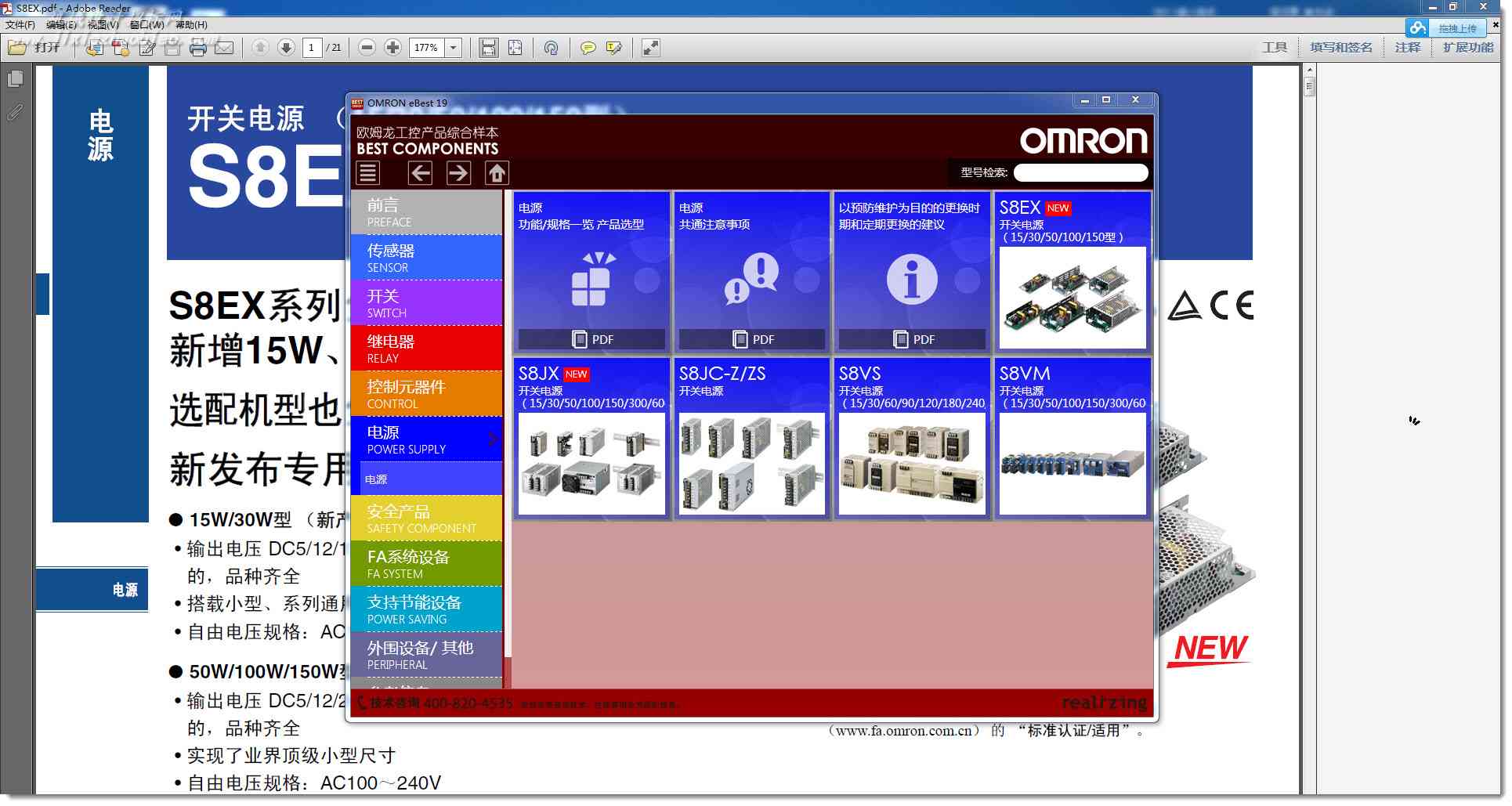The image size is (1512, 806).
Task: Select 继电器 RELAY category
Action: click(x=427, y=349)
